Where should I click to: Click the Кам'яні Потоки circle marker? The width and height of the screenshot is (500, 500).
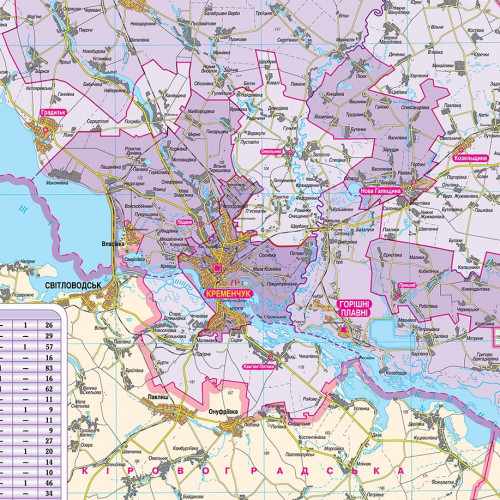tap(270, 357)
